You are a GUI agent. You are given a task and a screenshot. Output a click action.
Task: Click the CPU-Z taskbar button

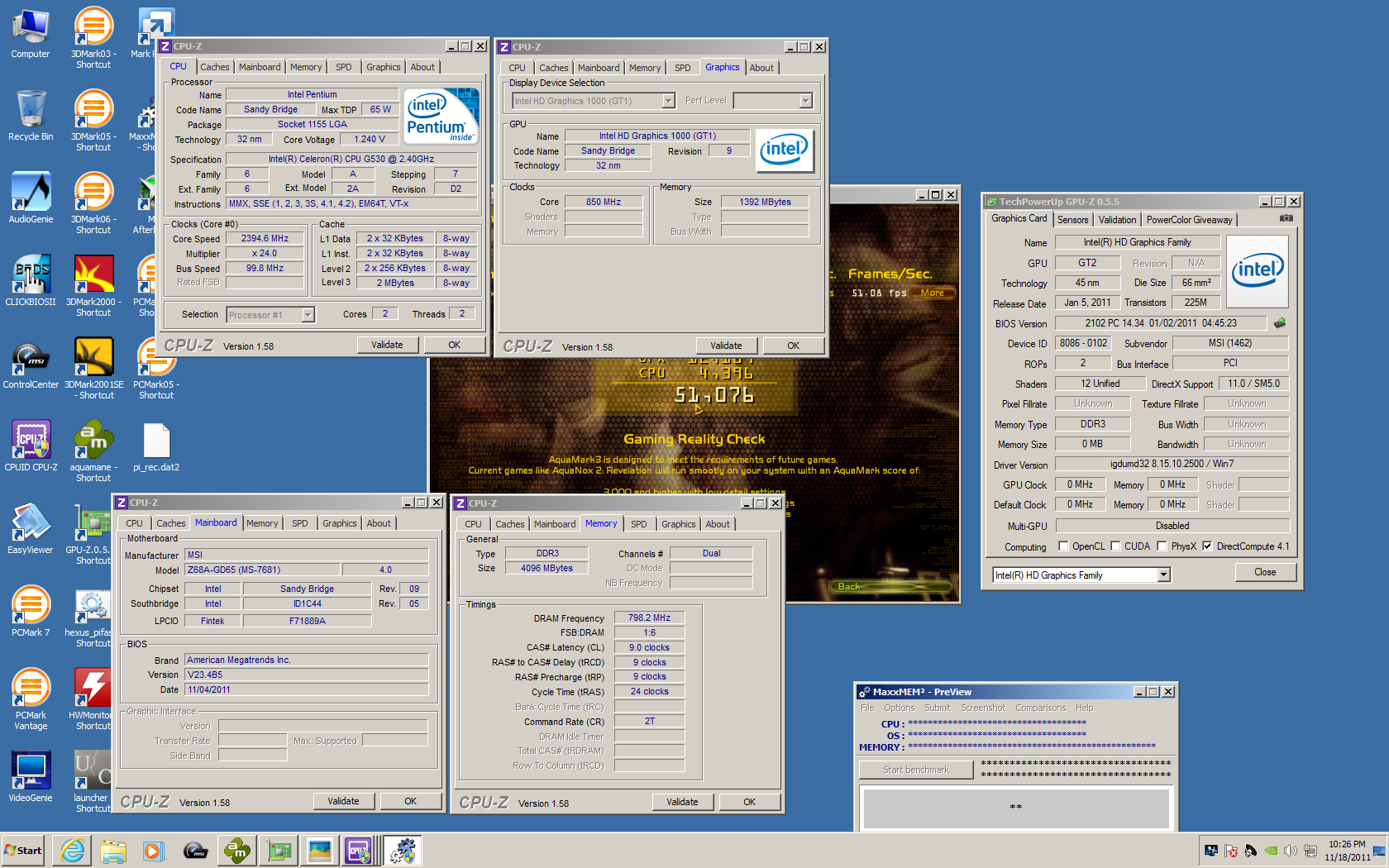click(359, 851)
